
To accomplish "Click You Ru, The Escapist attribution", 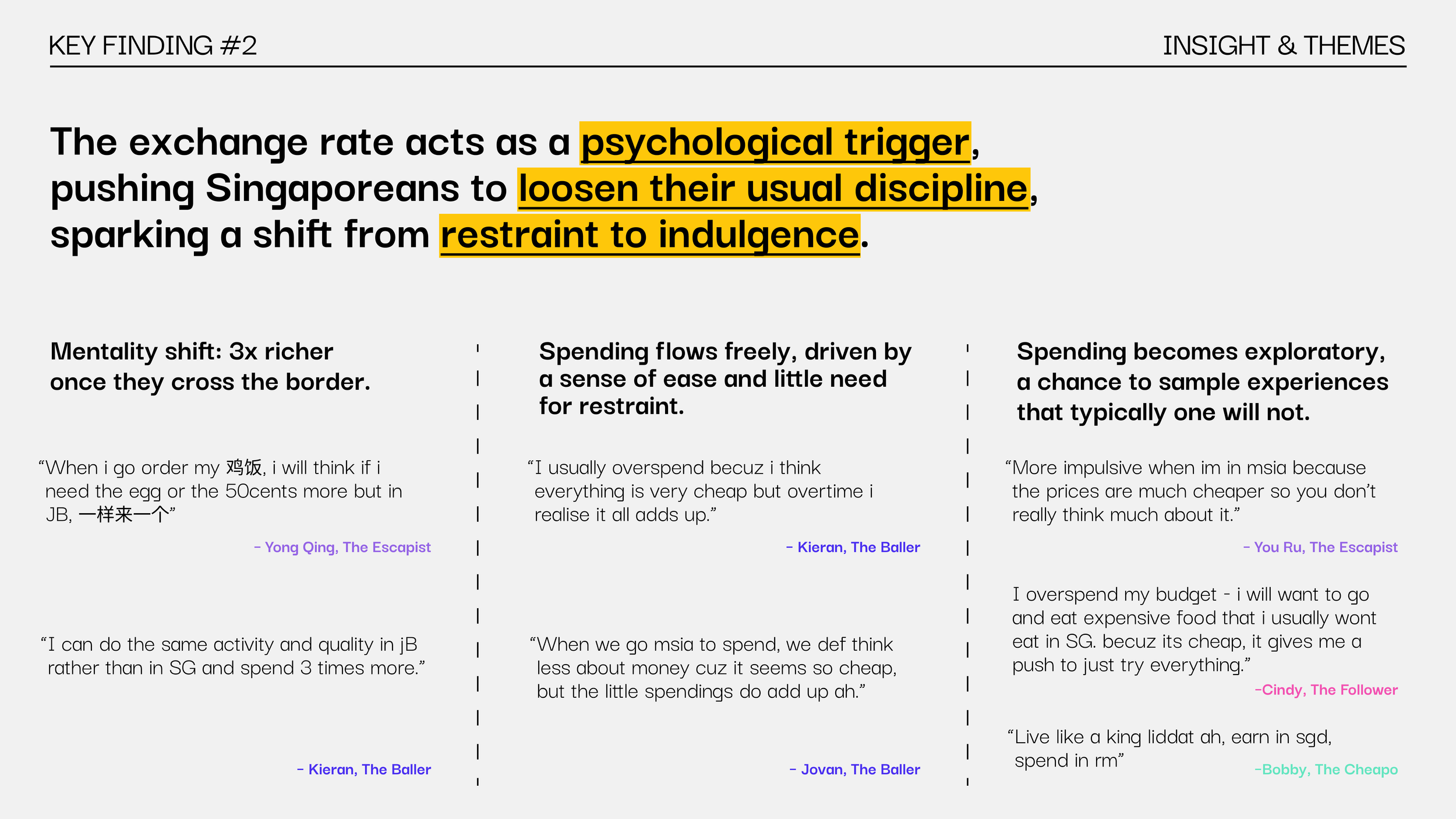I will [x=1320, y=548].
